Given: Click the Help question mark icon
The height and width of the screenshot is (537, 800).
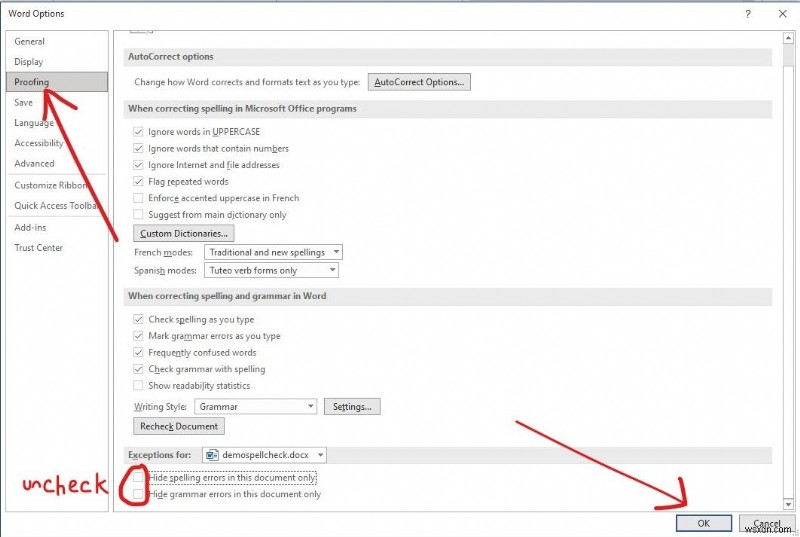Looking at the screenshot, I should click(747, 14).
